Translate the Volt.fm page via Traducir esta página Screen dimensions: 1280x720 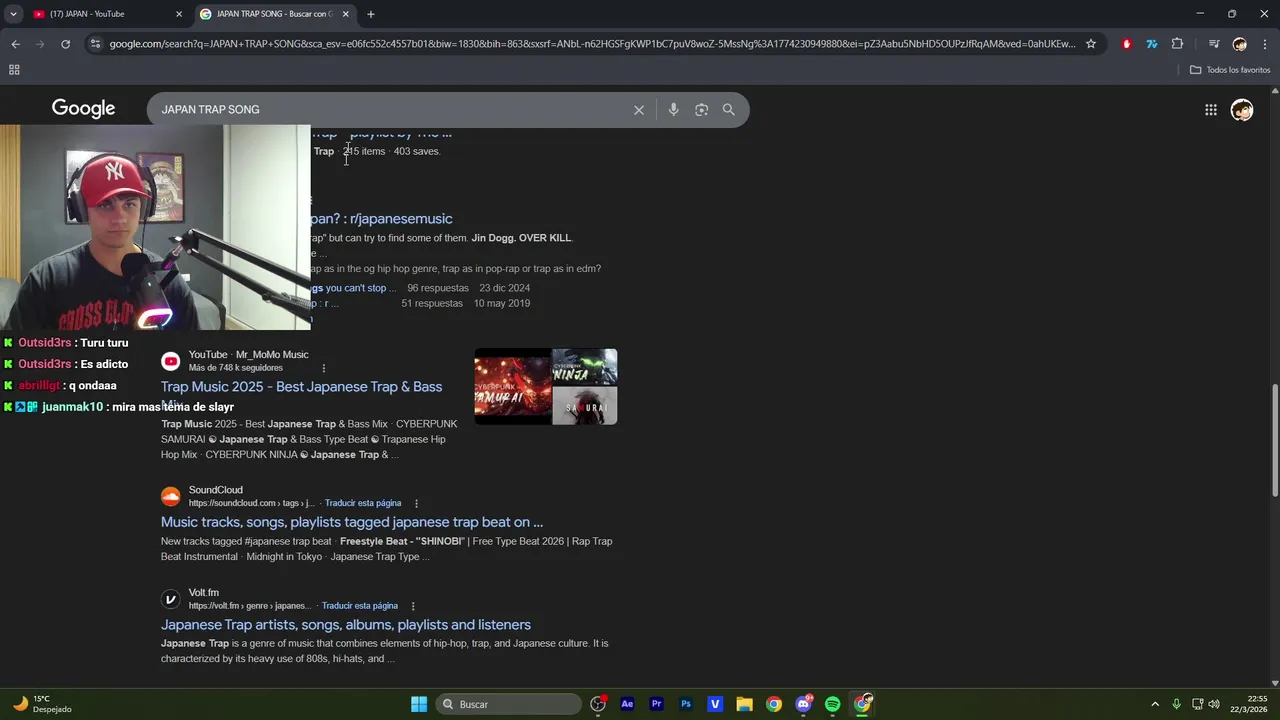[x=360, y=606]
